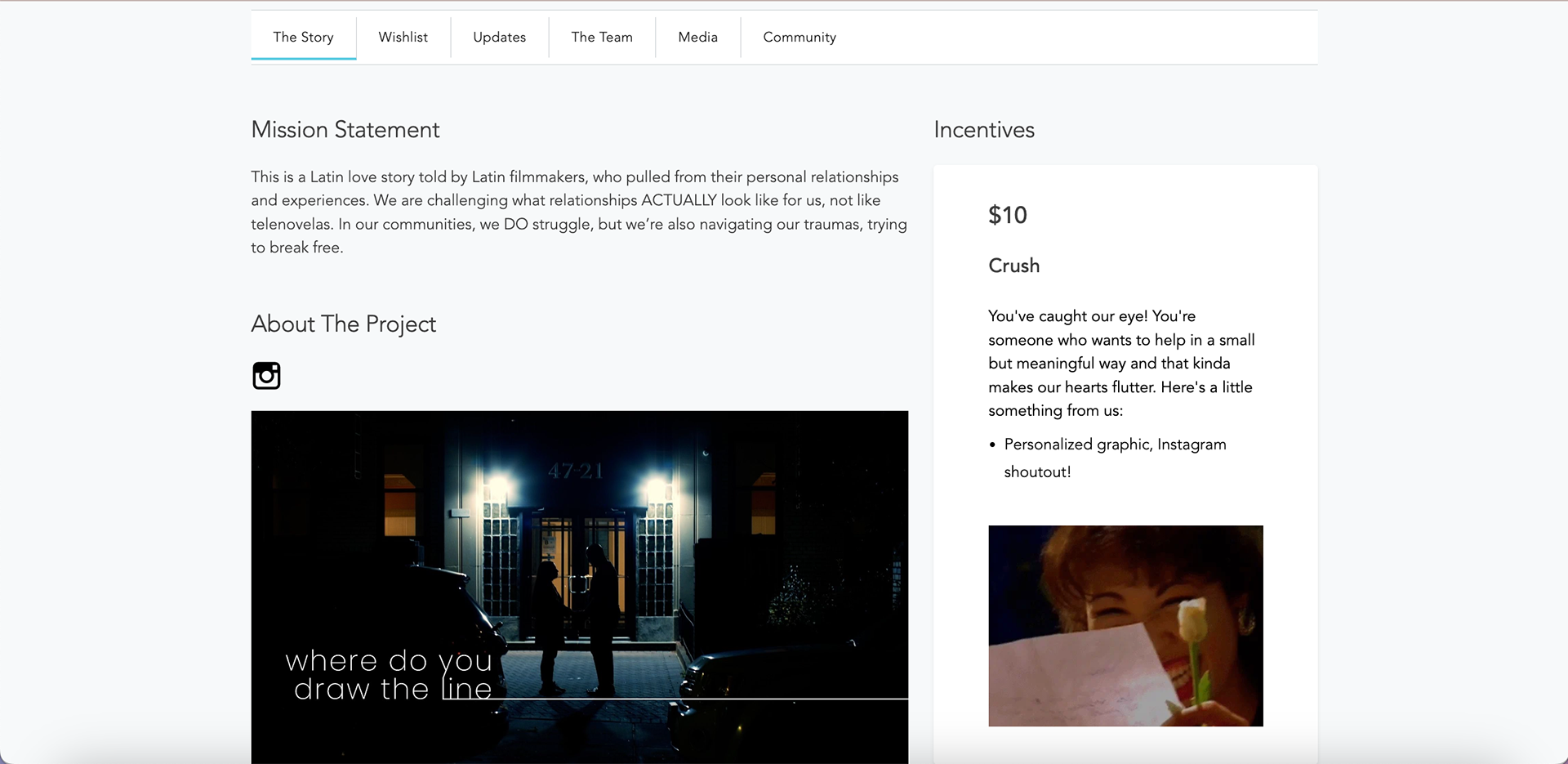Image resolution: width=1568 pixels, height=764 pixels.
Task: Open the Instagram icon link
Action: click(x=266, y=375)
